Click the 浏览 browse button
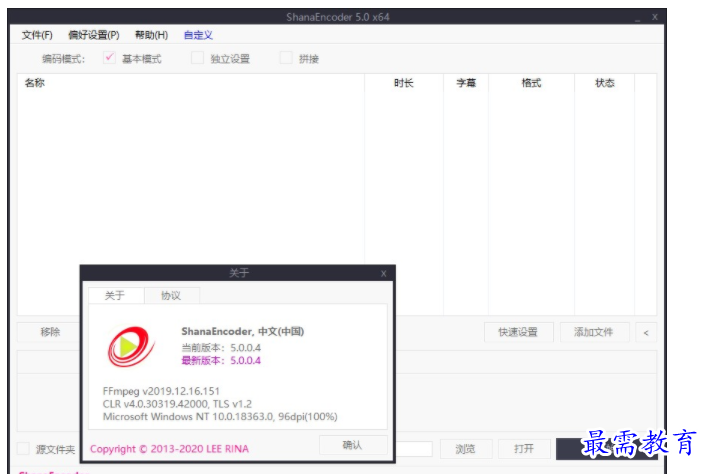The height and width of the screenshot is (474, 705). (x=466, y=448)
